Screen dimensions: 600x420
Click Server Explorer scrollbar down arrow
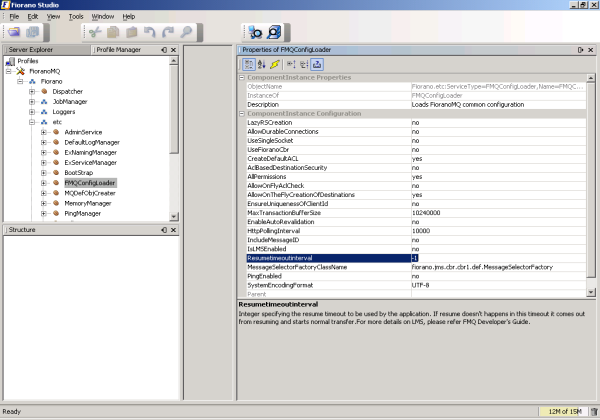point(174,217)
